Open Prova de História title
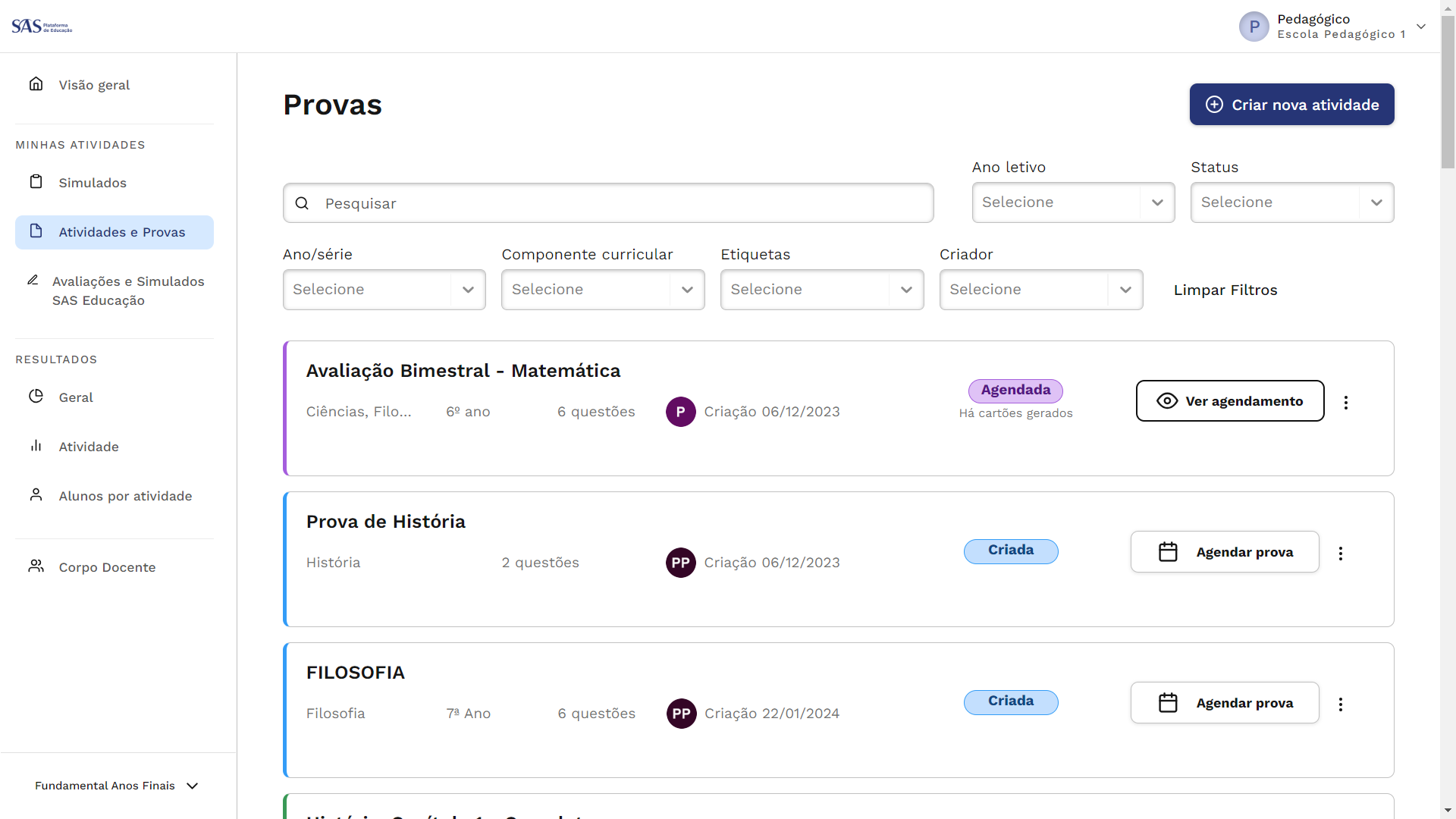Screen dimensions: 1456x819 tap(386, 522)
